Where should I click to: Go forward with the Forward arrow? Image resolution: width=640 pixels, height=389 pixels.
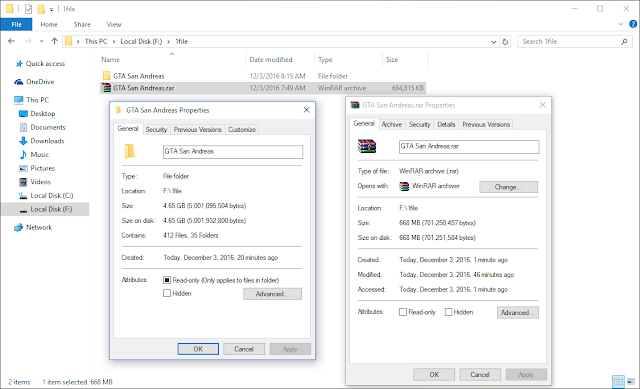[28, 41]
